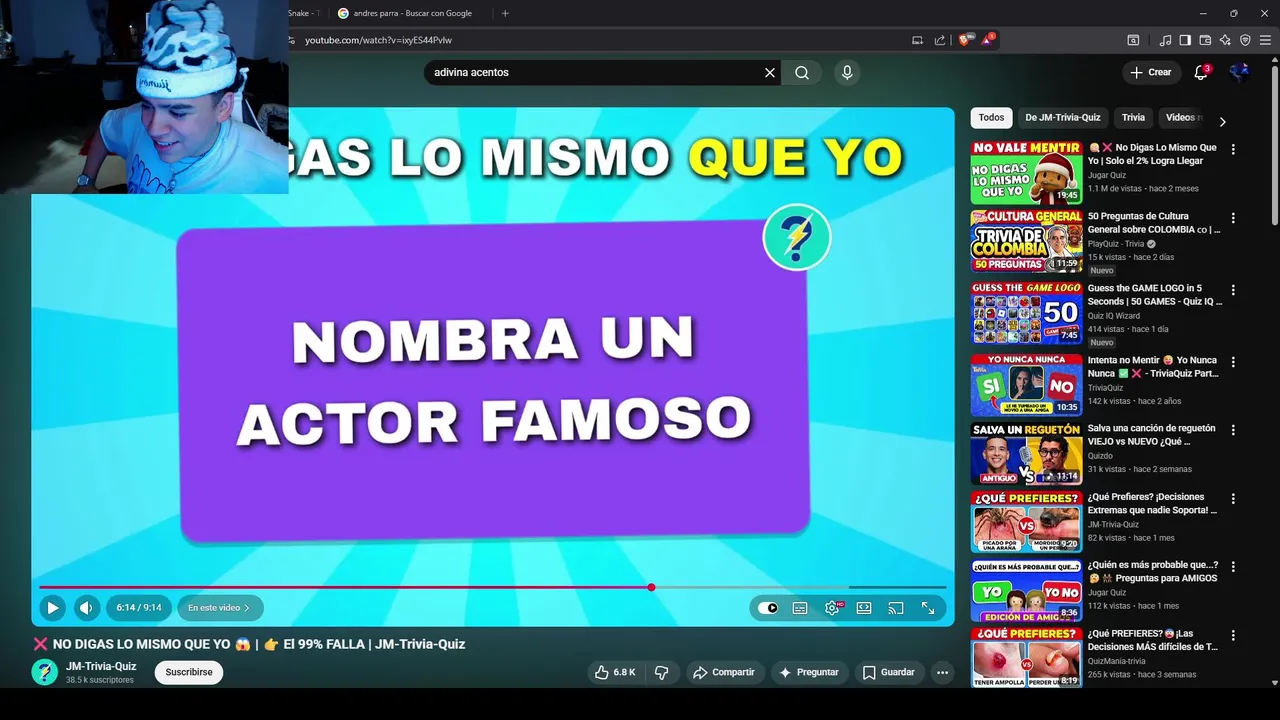Open the more actions ellipsis below the video

pyautogui.click(x=942, y=672)
